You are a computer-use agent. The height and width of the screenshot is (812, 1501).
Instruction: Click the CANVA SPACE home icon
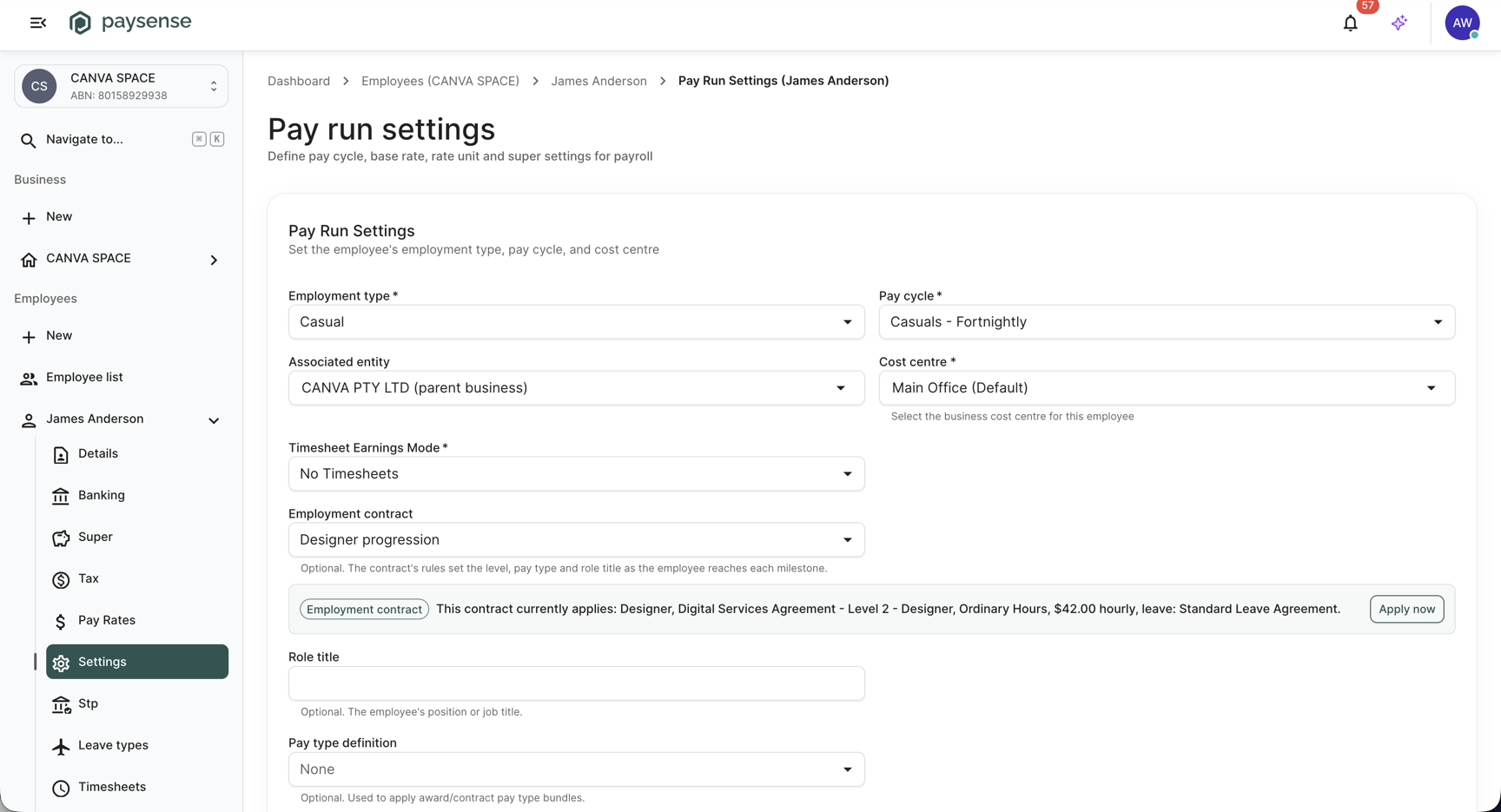tap(29, 260)
